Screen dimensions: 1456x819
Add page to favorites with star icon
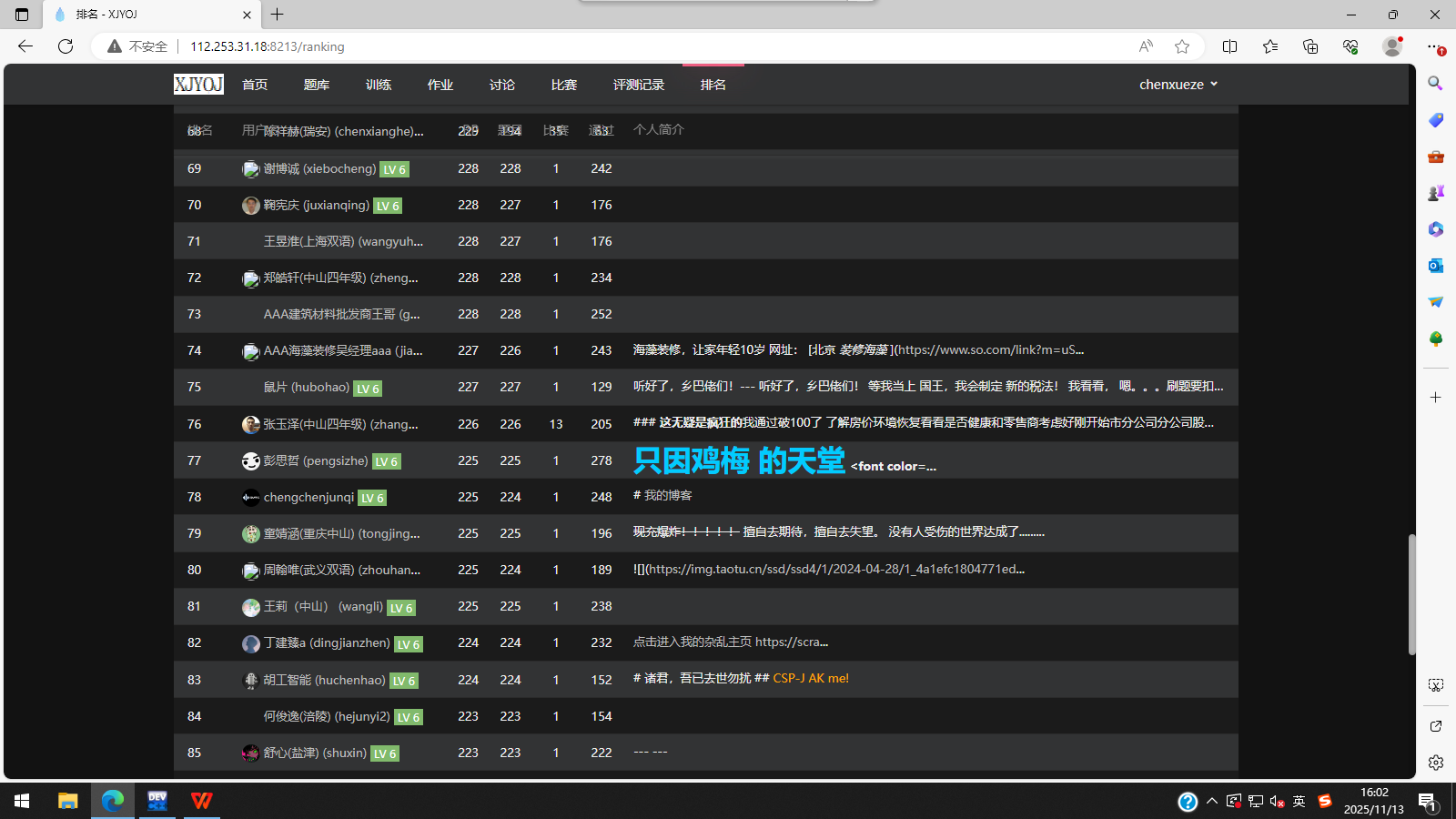click(1182, 46)
